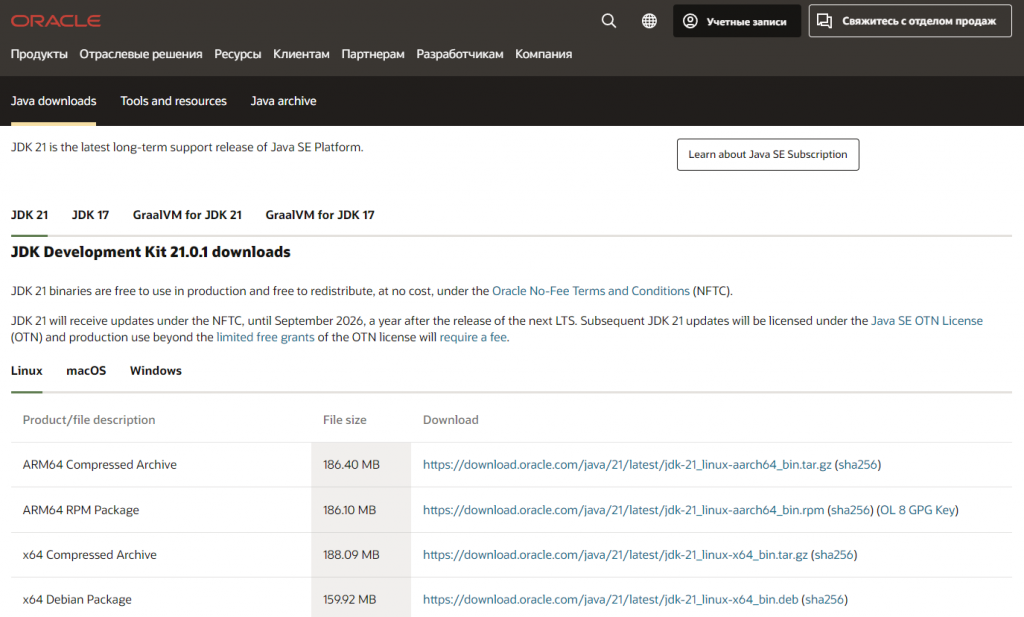The width and height of the screenshot is (1024, 617).
Task: Open the Разработчикам menu
Action: point(460,54)
